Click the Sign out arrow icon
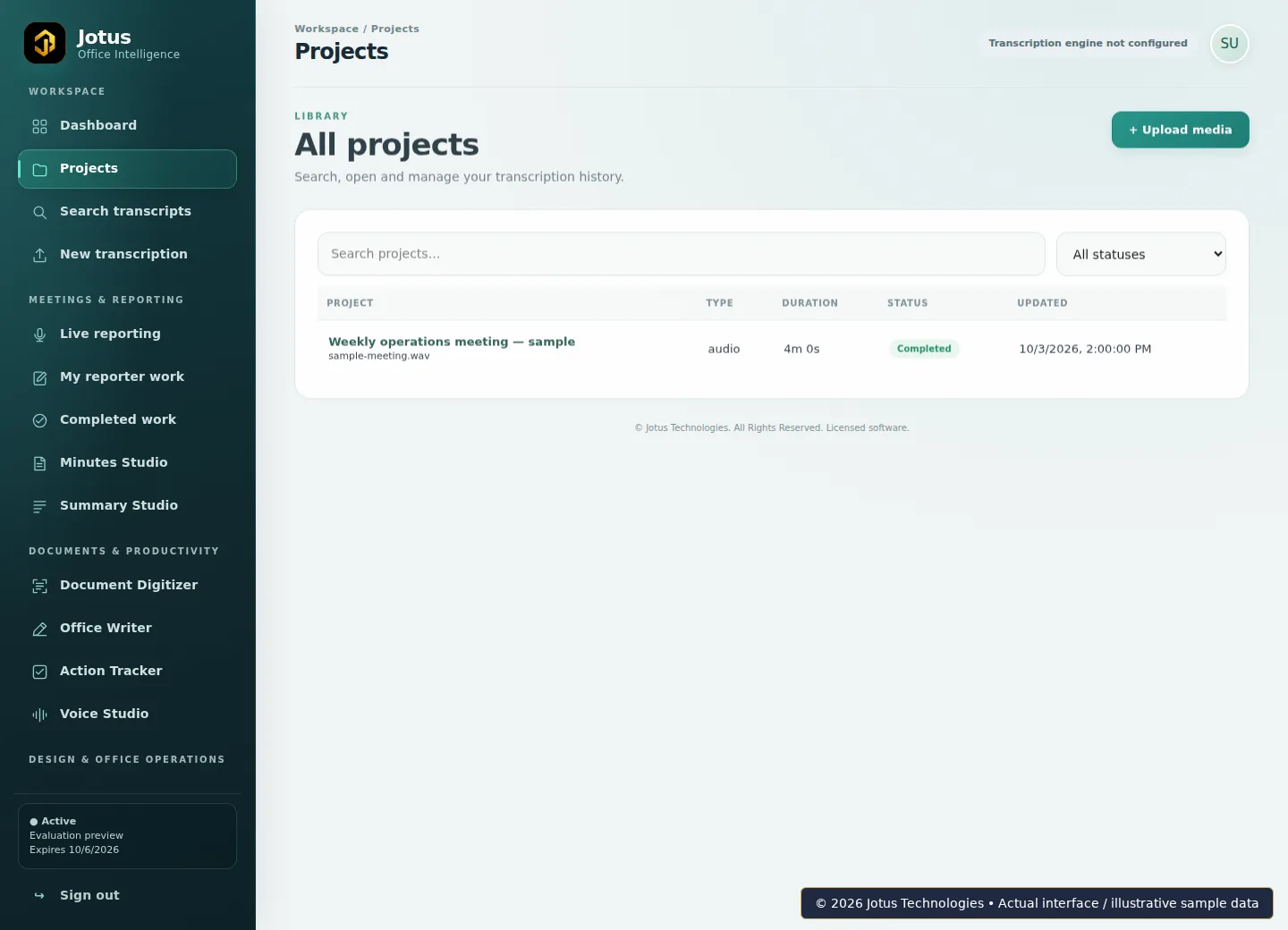1288x930 pixels. 39,896
